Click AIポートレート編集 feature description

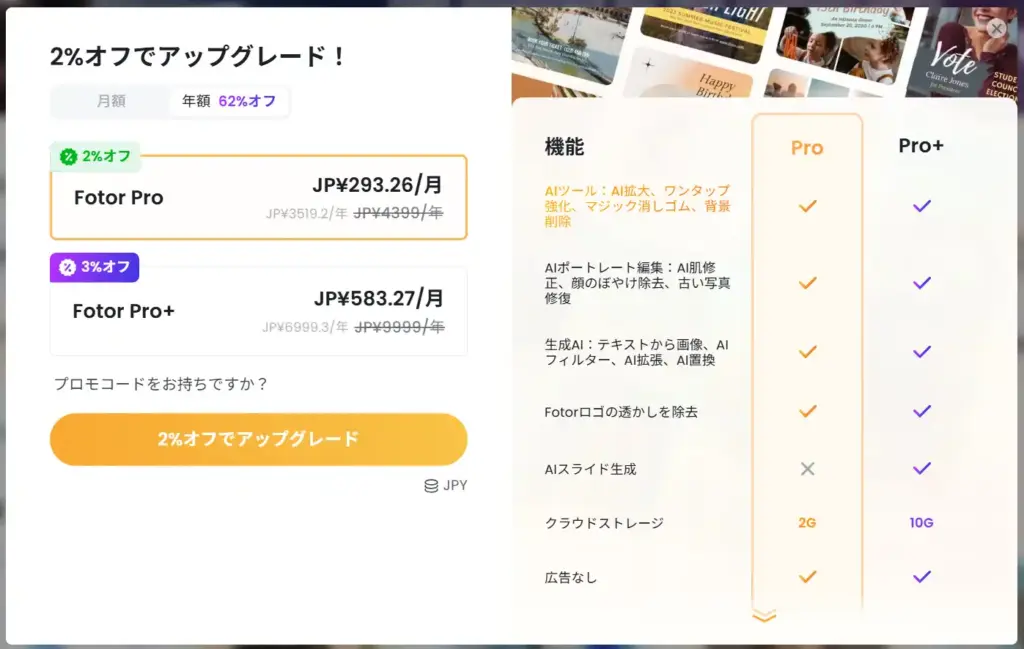click(x=637, y=283)
